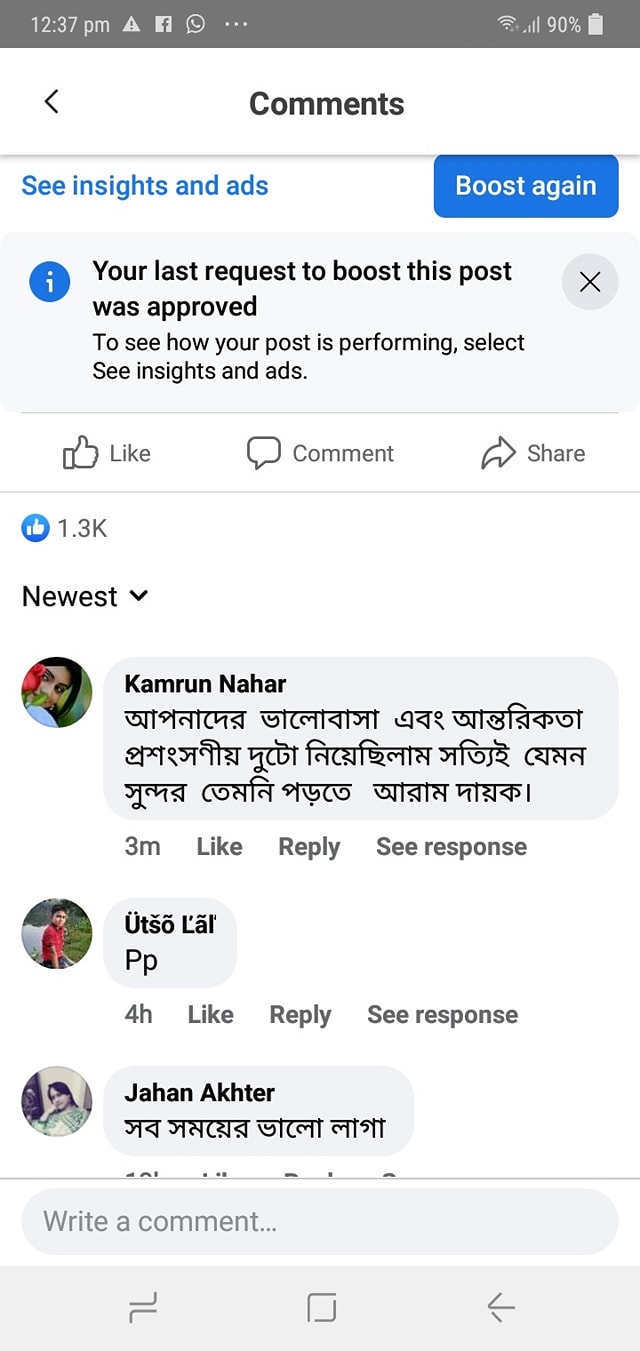Viewport: 640px width, 1351px height.
Task: Tap the back arrow in Comments header
Action: tap(52, 102)
